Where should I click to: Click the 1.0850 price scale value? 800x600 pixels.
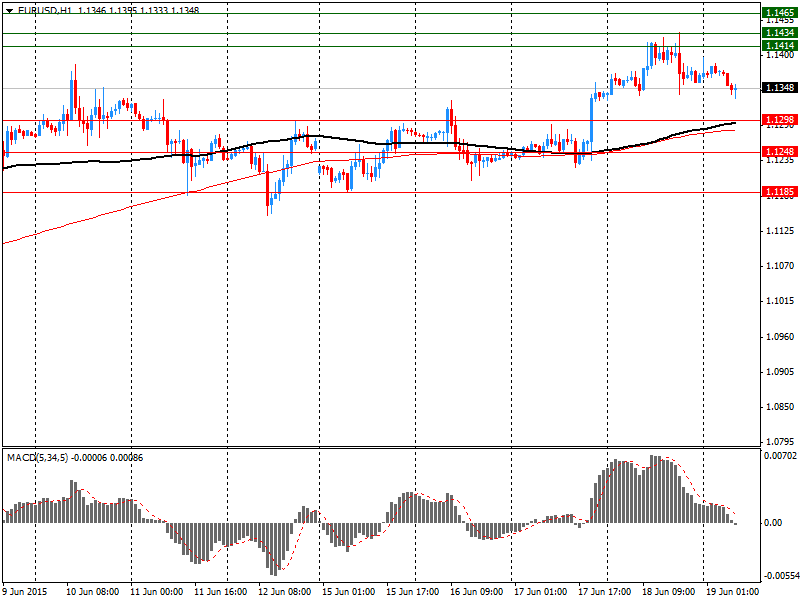pyautogui.click(x=780, y=407)
